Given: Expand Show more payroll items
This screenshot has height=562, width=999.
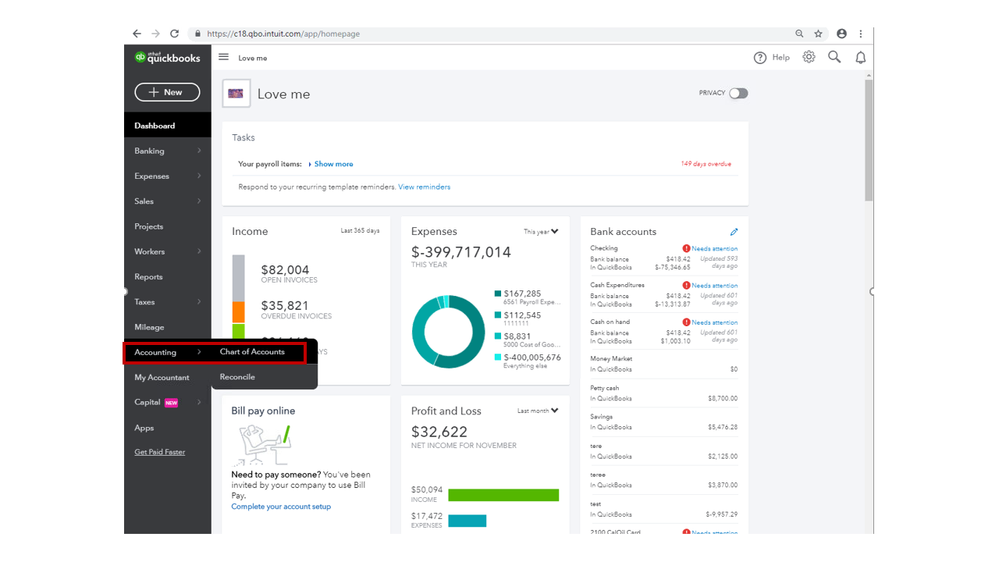Looking at the screenshot, I should 333,164.
